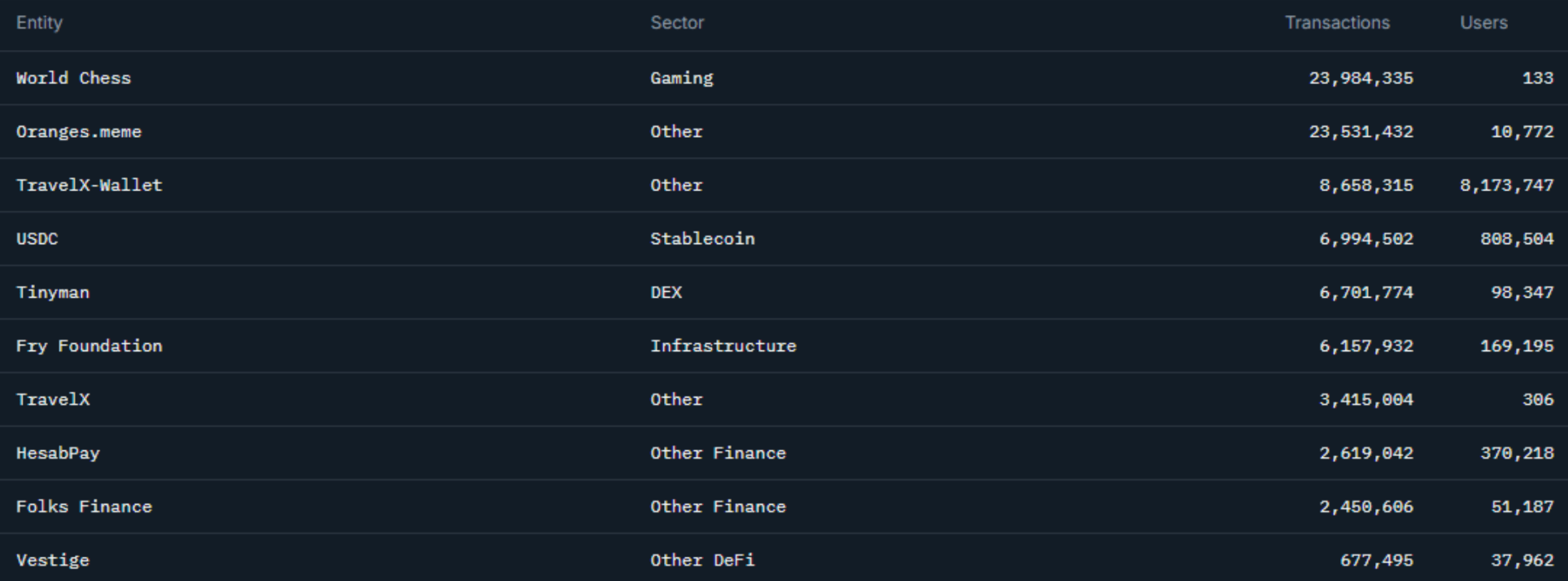Viewport: 1568px width, 581px height.
Task: Click the USDC entity name
Action: pyautogui.click(x=37, y=238)
